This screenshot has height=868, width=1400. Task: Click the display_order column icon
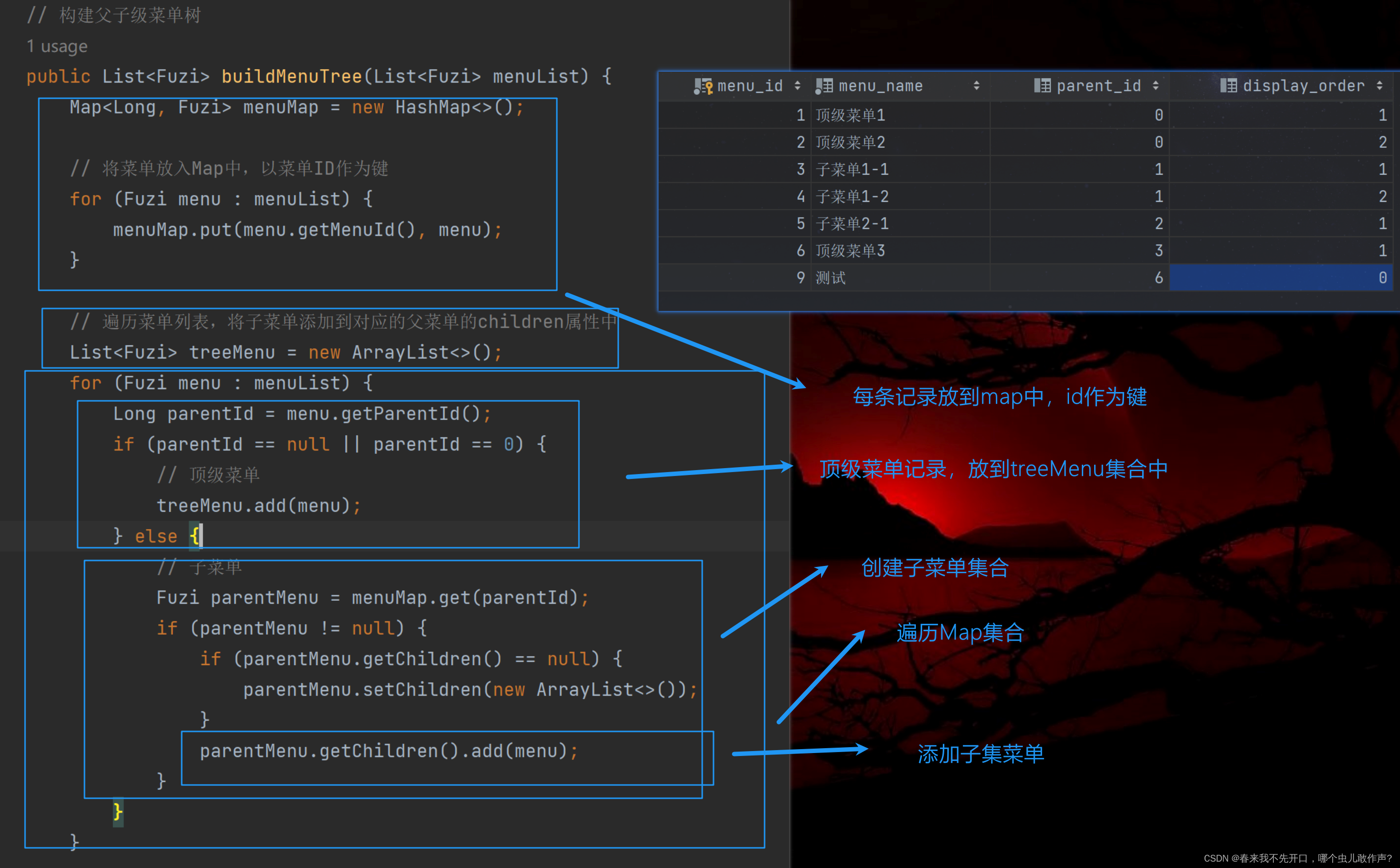(x=1228, y=86)
